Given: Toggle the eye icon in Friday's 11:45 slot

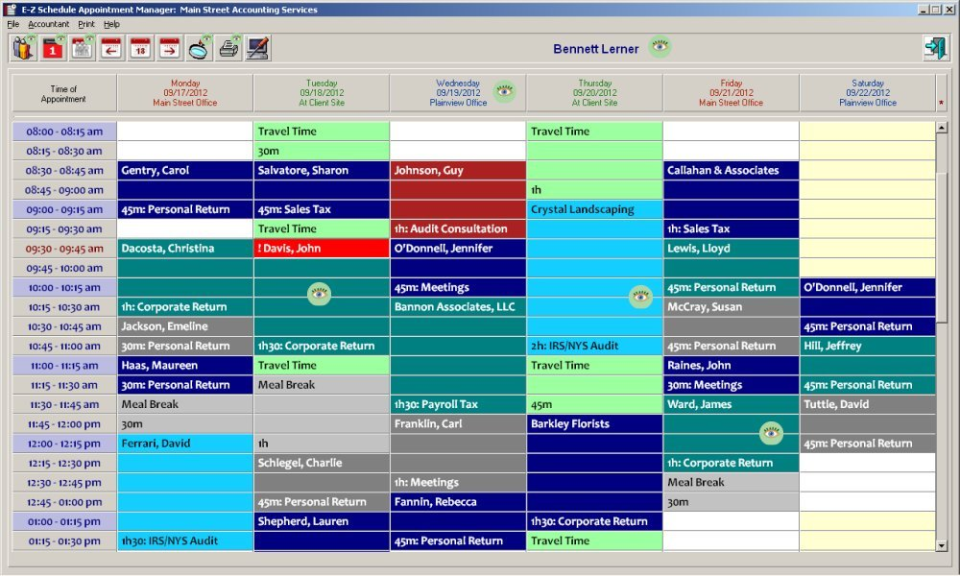Looking at the screenshot, I should pos(770,433).
